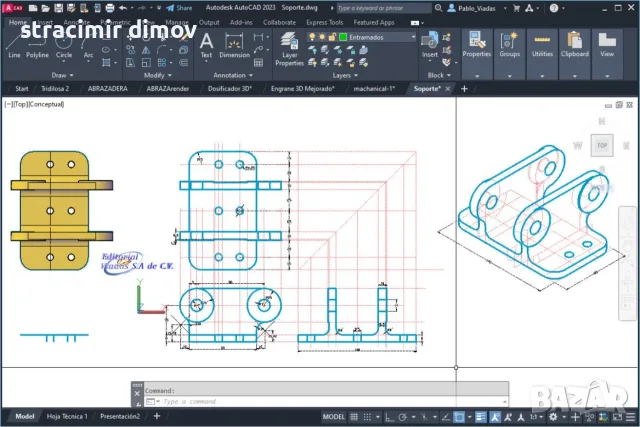Viewport: 640px width, 427px height.
Task: Open the Collaborate ribbon tab
Action: tap(279, 22)
